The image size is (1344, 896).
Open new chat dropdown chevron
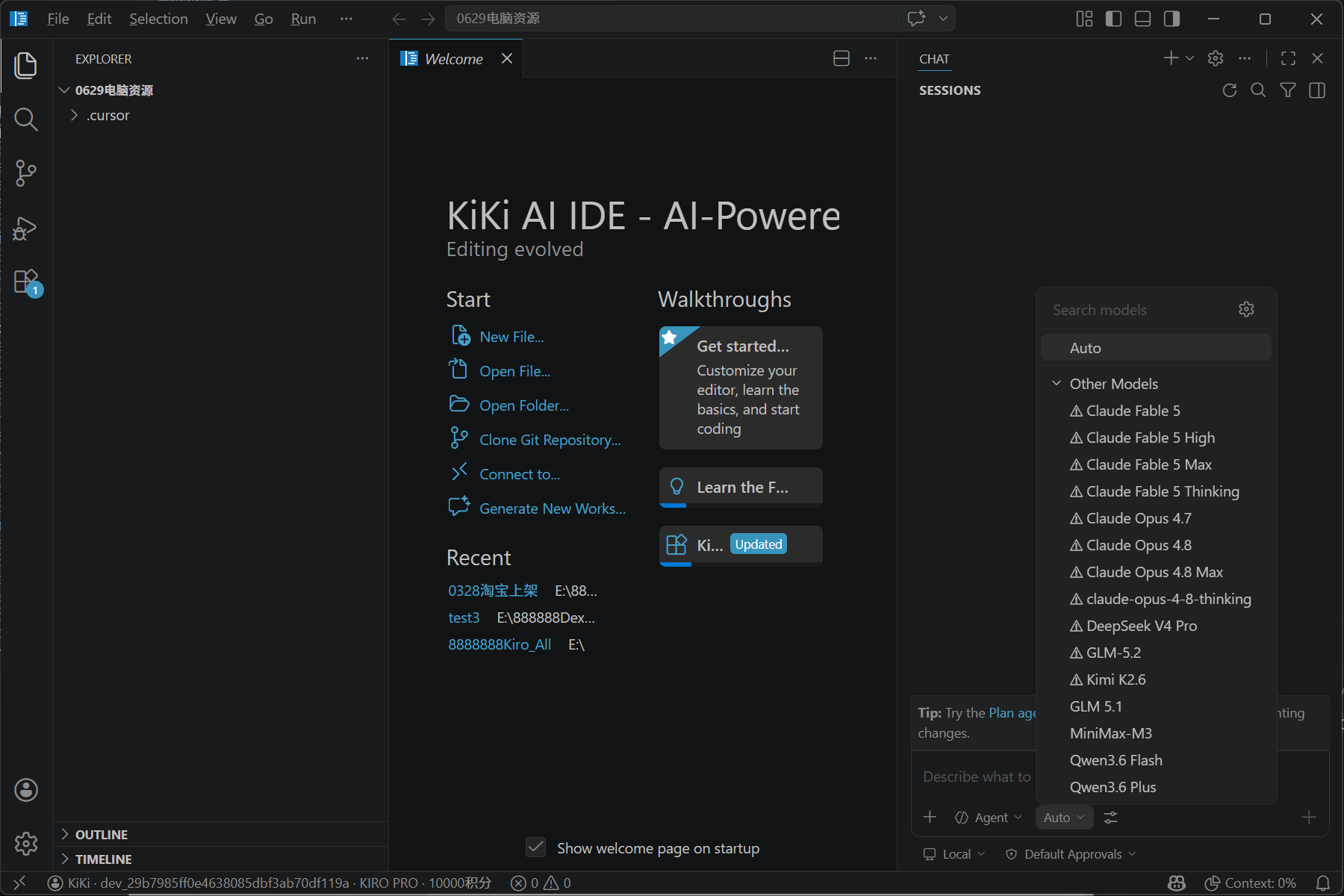pos(1190,58)
